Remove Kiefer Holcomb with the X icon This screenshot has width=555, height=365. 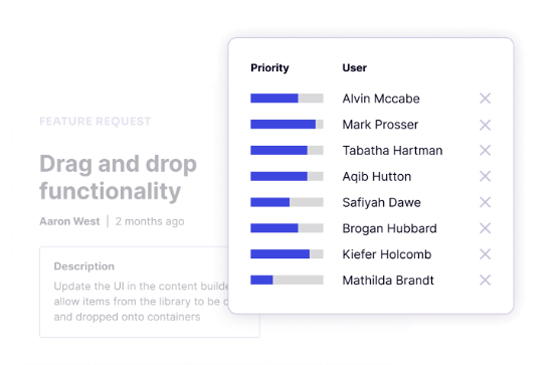pos(485,254)
